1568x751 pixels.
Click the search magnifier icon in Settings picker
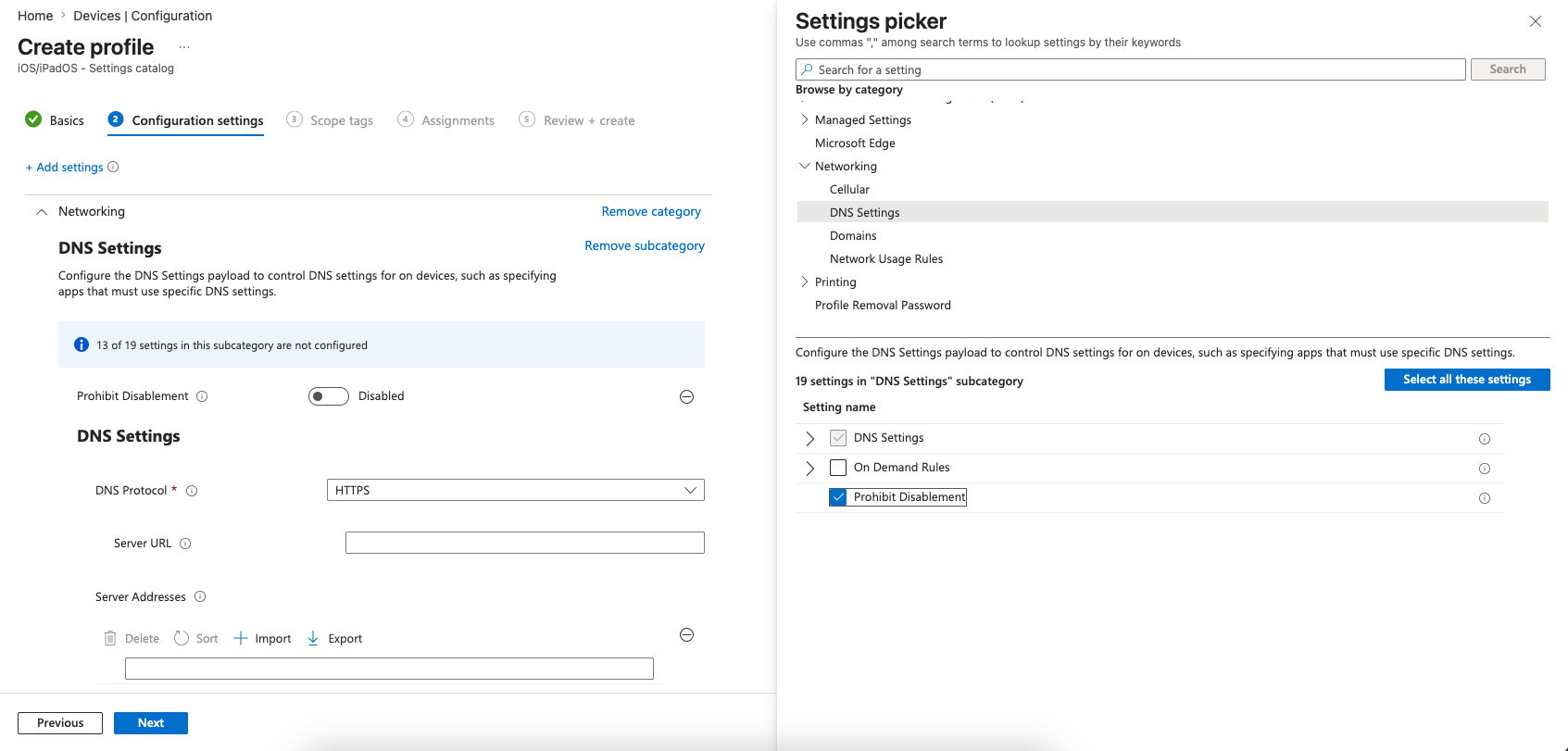(808, 69)
